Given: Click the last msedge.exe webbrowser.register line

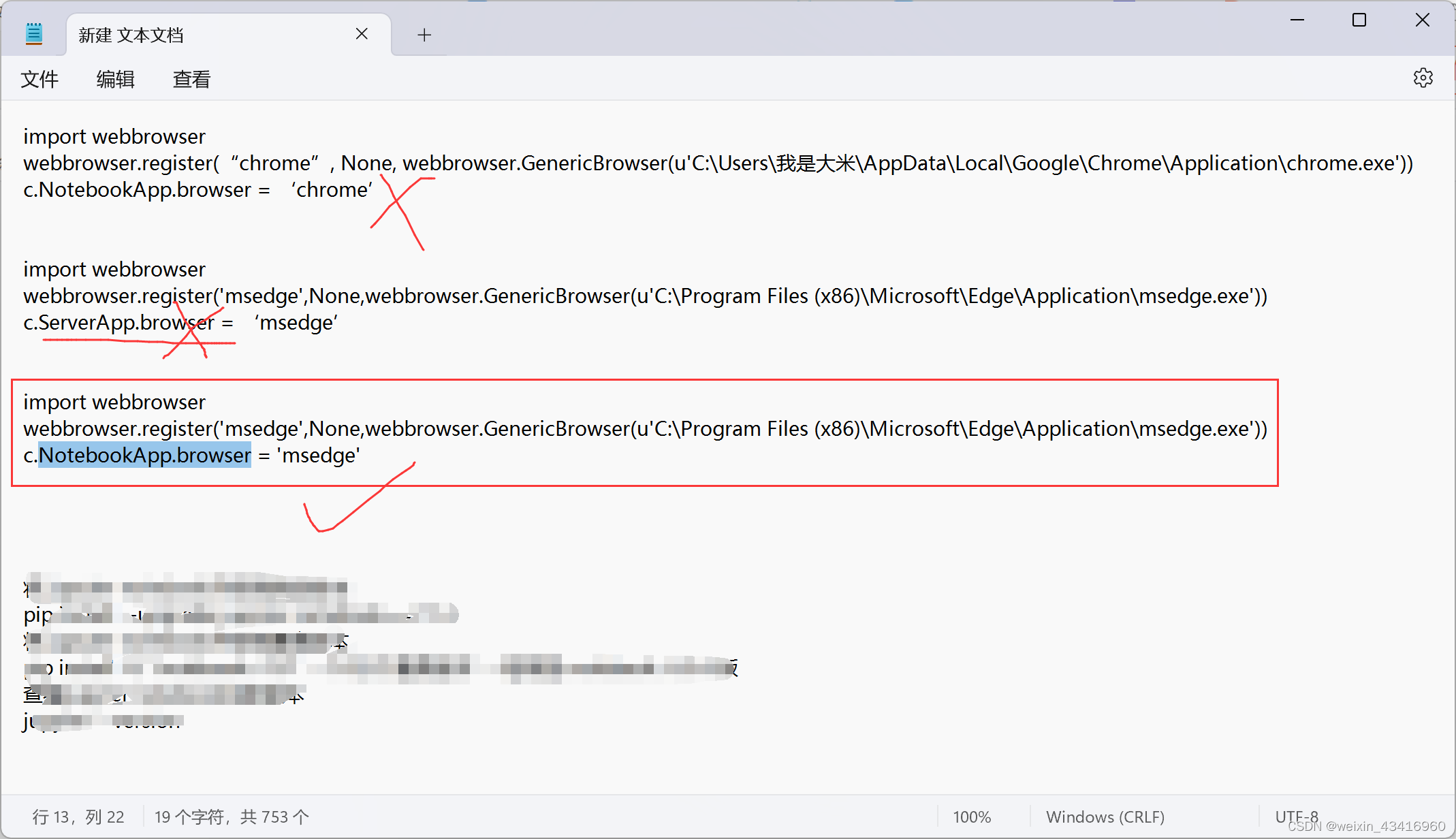Looking at the screenshot, I should pos(645,429).
